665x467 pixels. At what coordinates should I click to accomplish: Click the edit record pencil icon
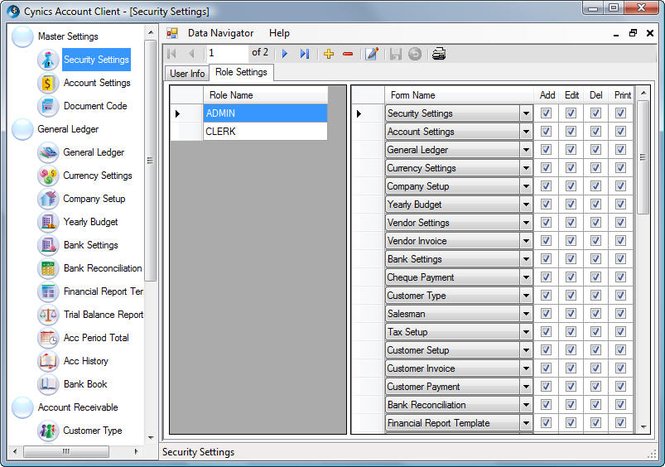pos(372,54)
